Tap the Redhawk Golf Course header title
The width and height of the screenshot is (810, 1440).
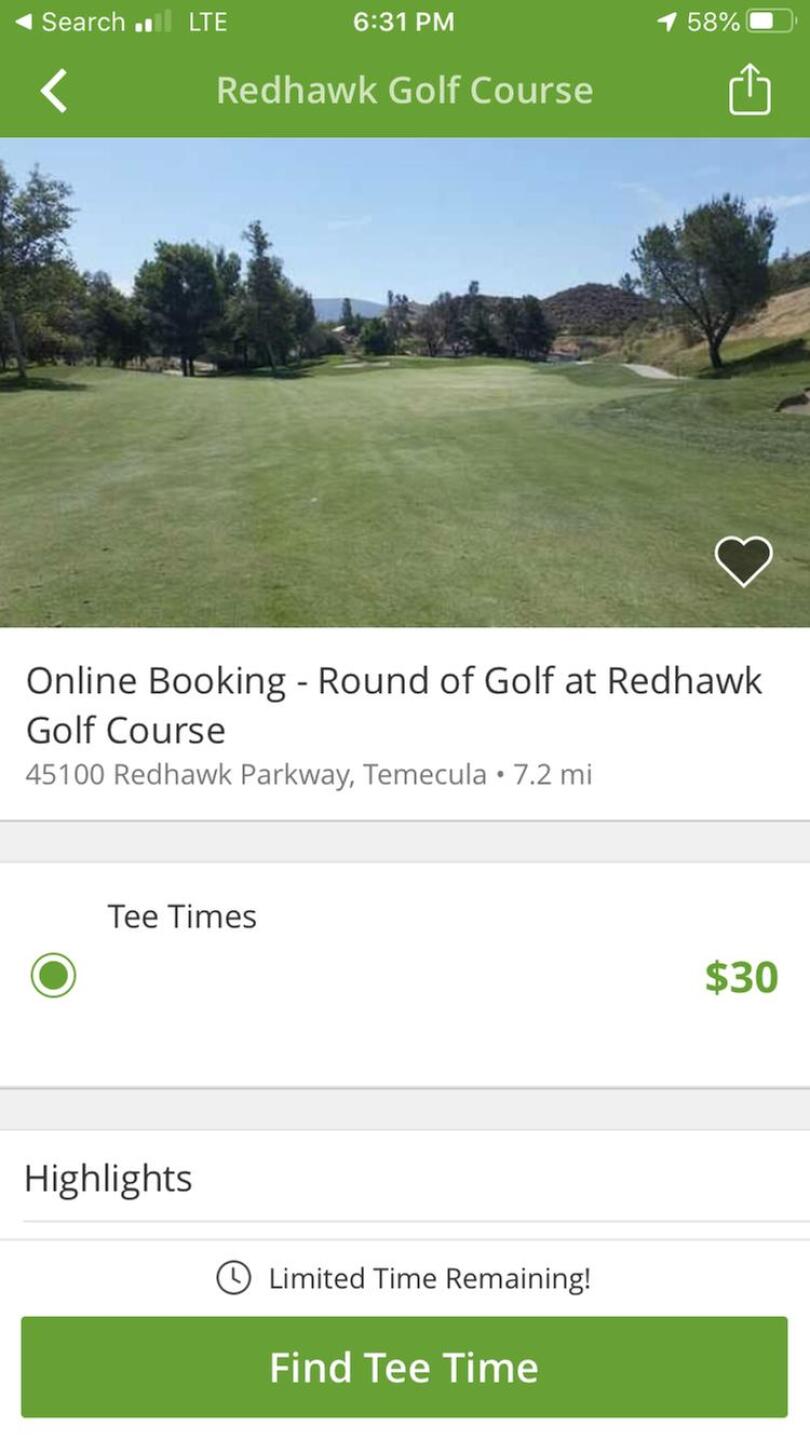pyautogui.click(x=404, y=90)
